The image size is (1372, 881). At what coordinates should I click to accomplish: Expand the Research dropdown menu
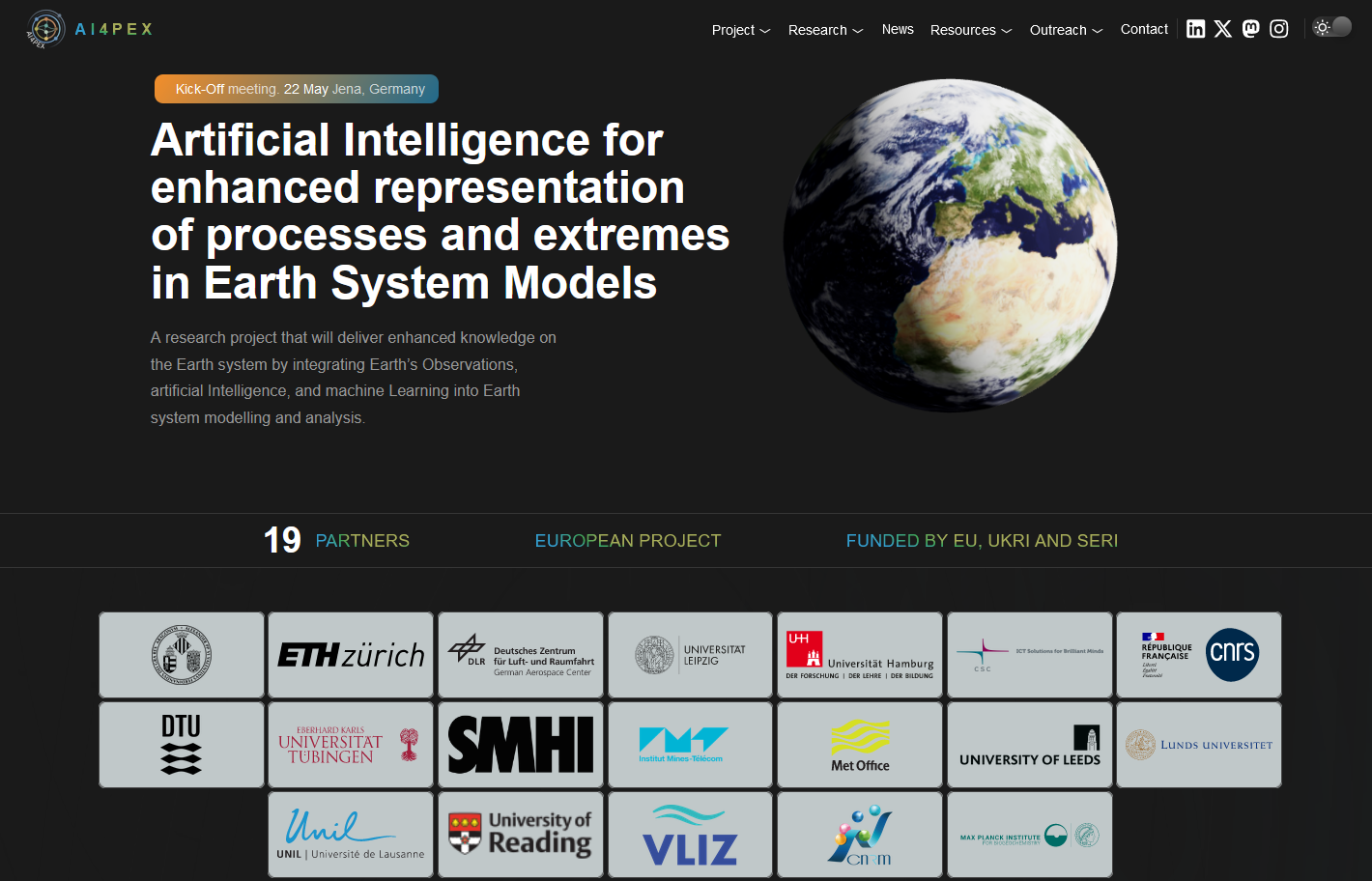coord(826,30)
